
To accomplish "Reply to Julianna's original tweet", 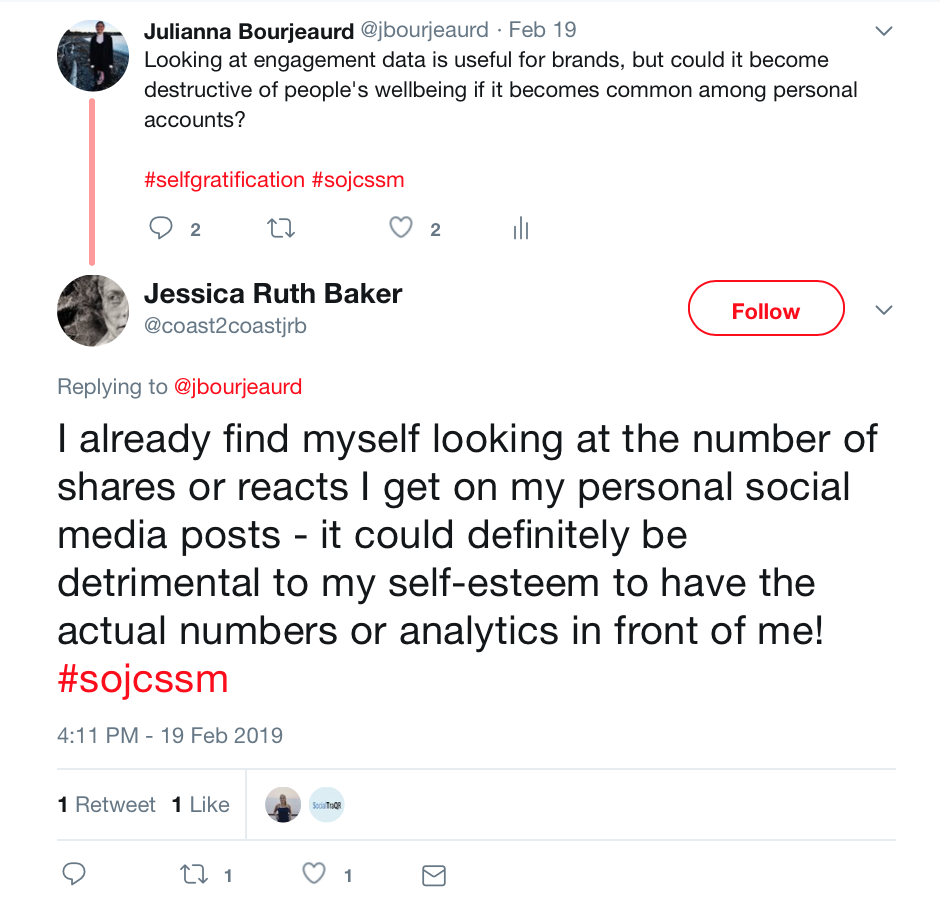I will (x=161, y=229).
